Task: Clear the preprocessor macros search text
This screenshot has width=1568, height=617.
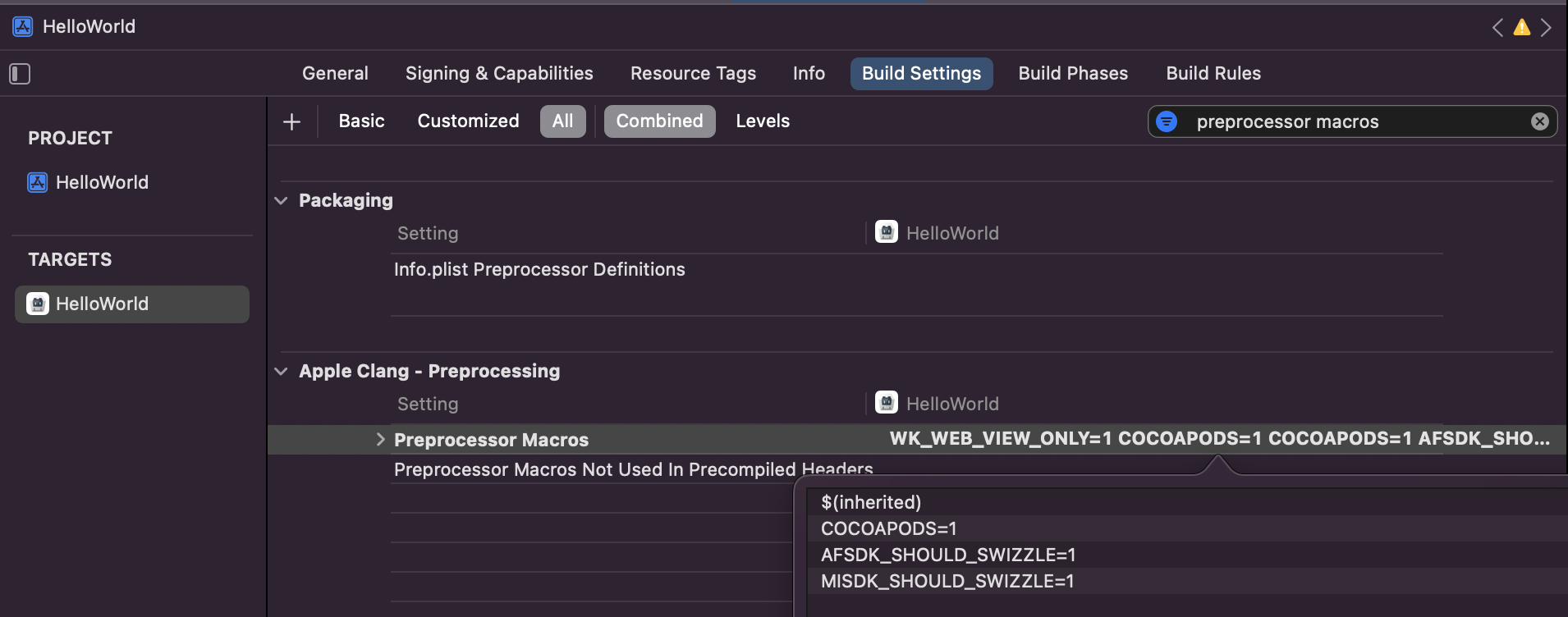Action: tap(1540, 121)
